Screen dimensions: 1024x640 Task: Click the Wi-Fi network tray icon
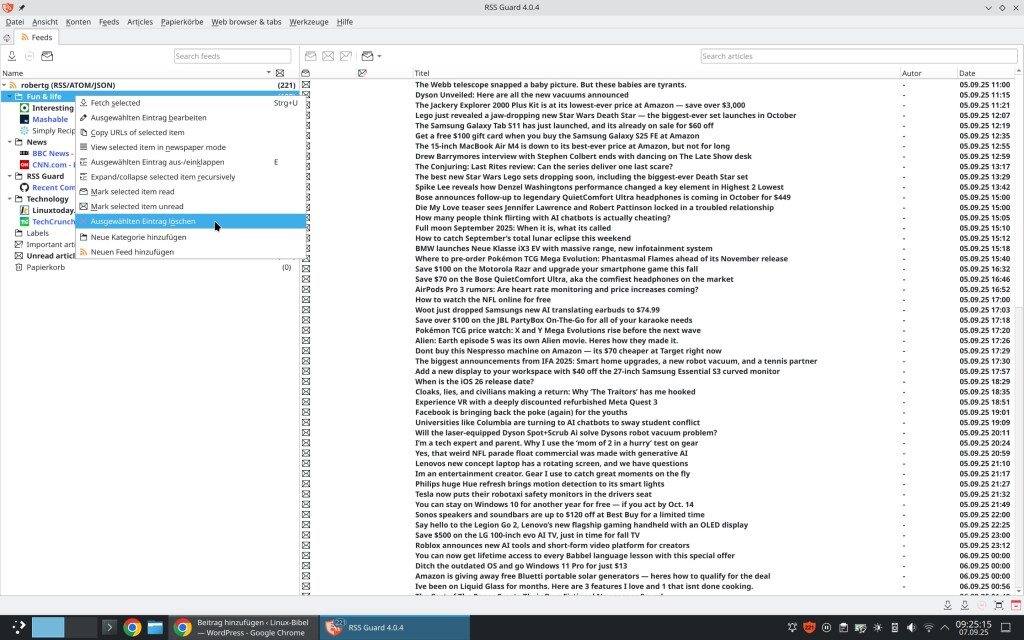(928, 628)
